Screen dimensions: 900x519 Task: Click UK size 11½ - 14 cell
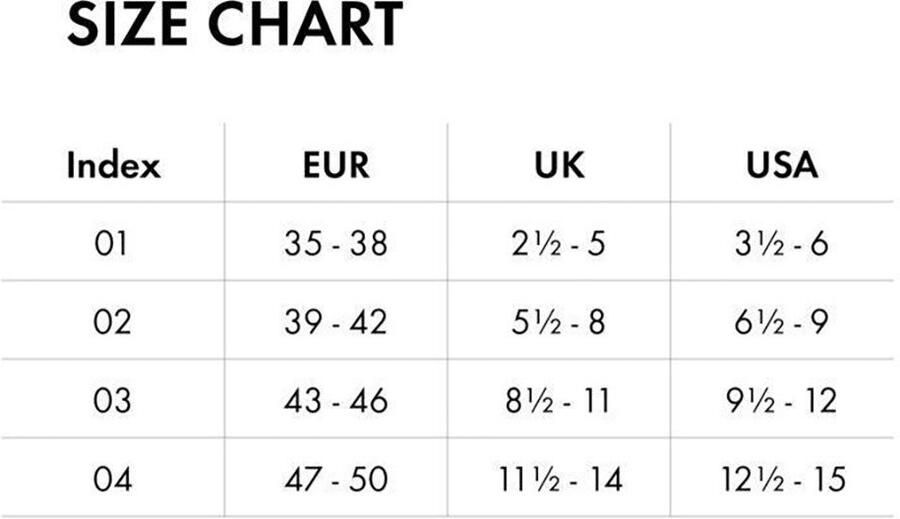(560, 479)
